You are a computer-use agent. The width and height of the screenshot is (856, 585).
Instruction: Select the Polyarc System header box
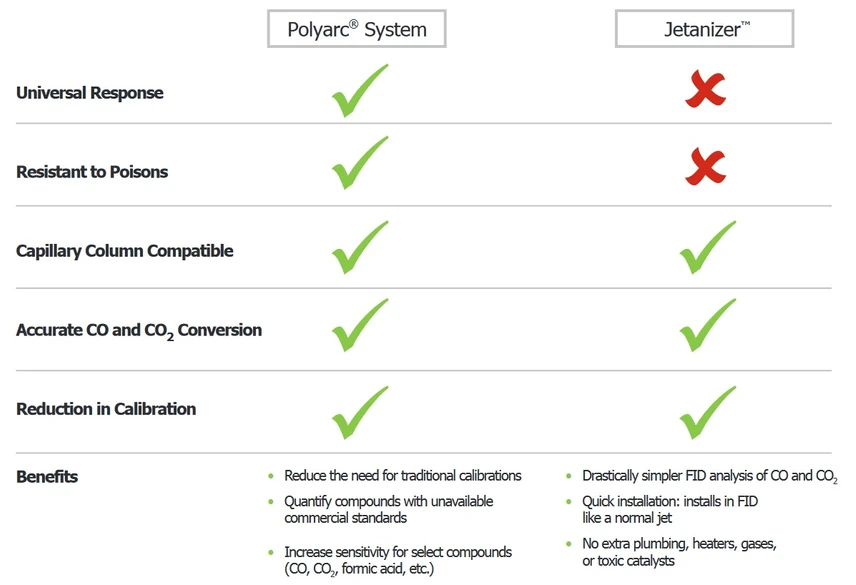(x=356, y=29)
